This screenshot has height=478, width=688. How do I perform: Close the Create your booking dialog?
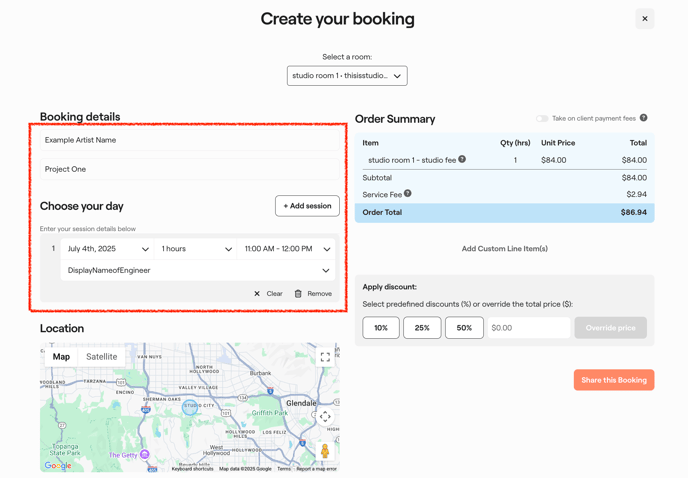pyautogui.click(x=644, y=19)
